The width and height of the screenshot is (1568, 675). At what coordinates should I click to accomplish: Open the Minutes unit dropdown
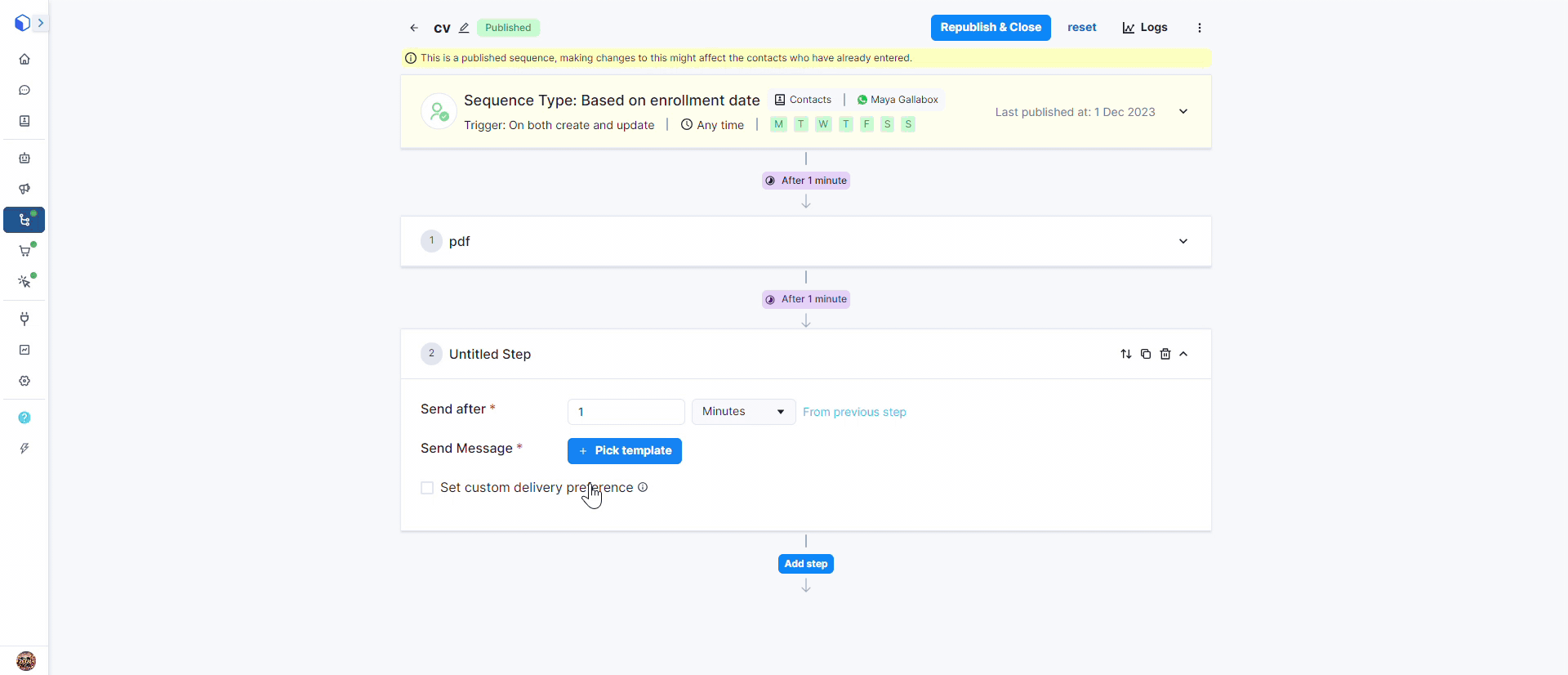(743, 412)
